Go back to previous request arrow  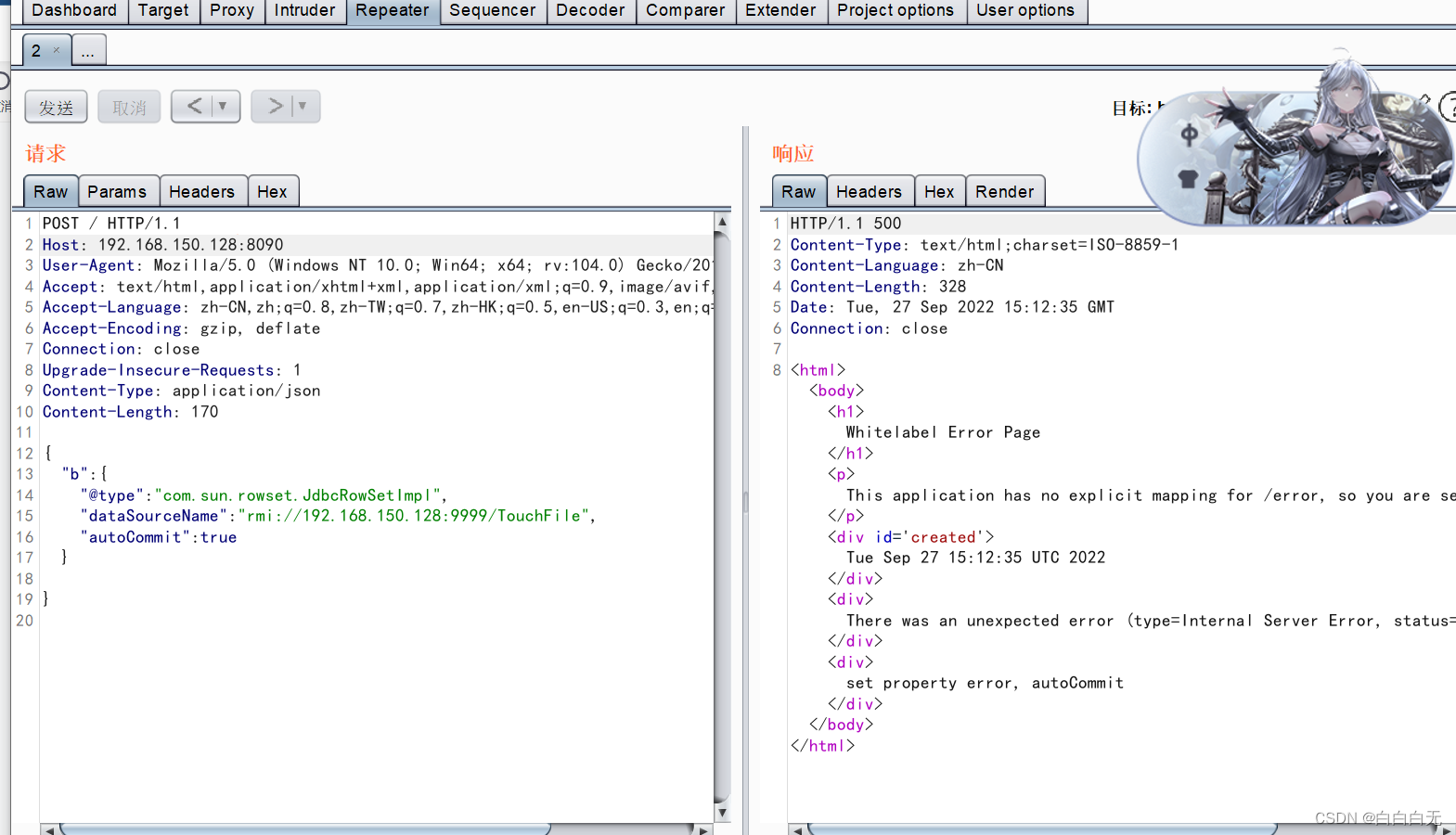tap(194, 107)
